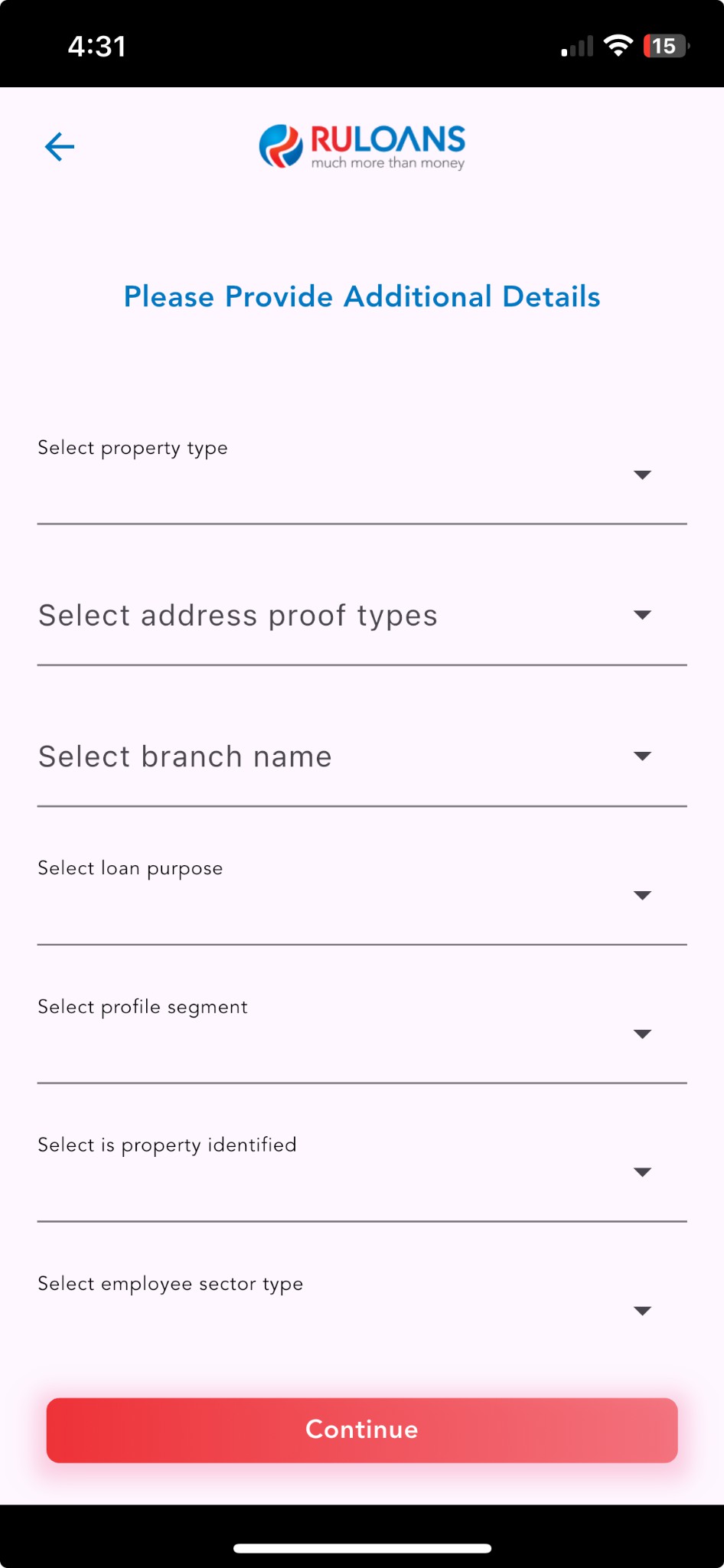Tap the loan purpose dropdown arrow
724x1568 pixels.
point(643,896)
